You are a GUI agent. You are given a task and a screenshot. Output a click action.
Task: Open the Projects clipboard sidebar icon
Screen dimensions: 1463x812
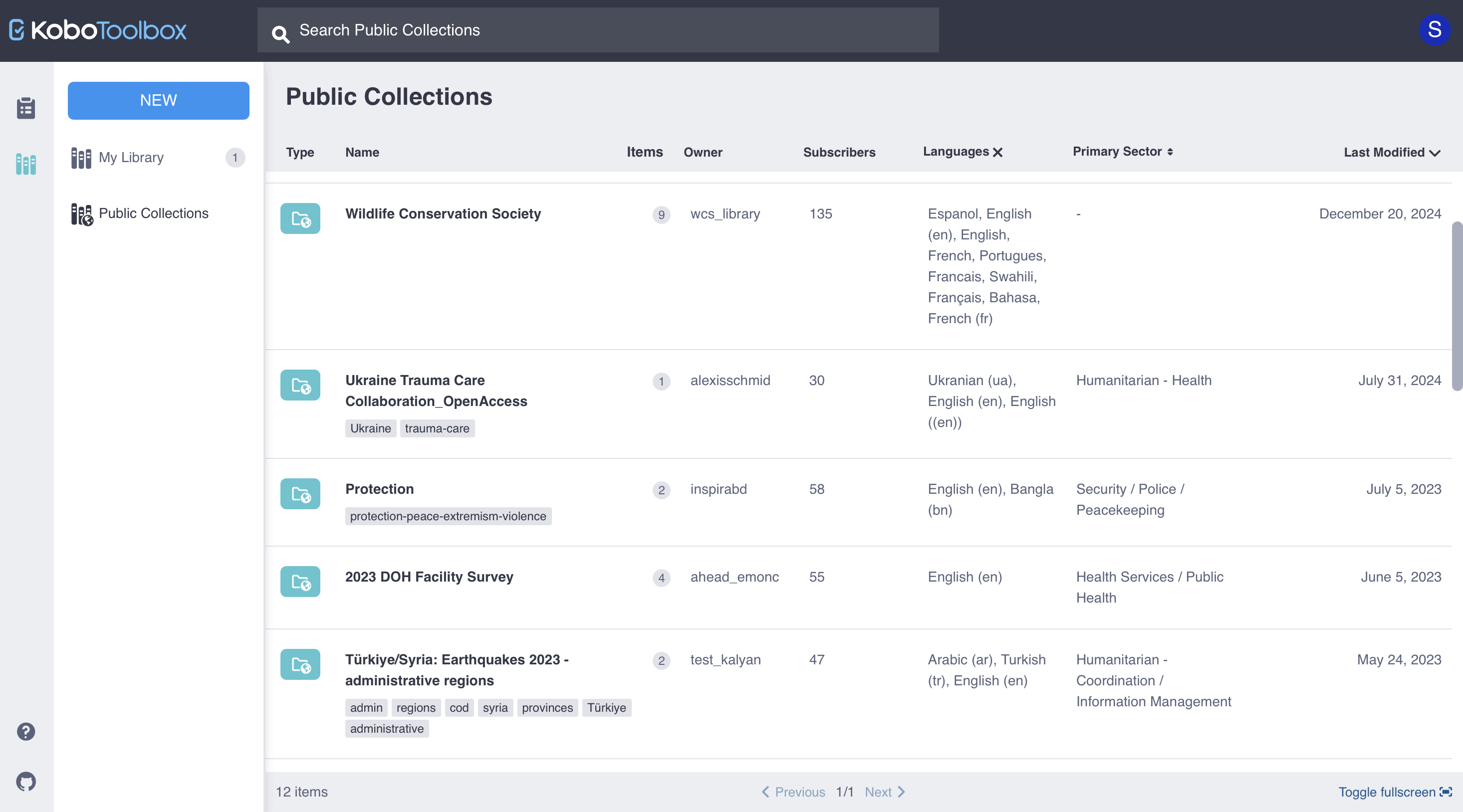pos(26,108)
